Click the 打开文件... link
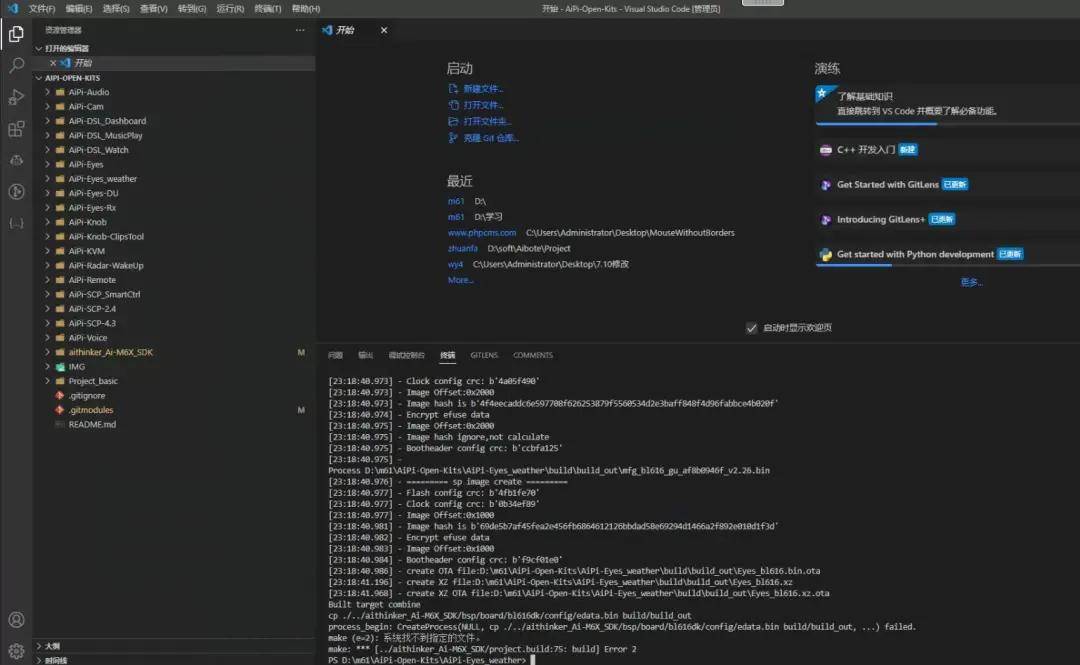1080x665 pixels. coord(483,105)
